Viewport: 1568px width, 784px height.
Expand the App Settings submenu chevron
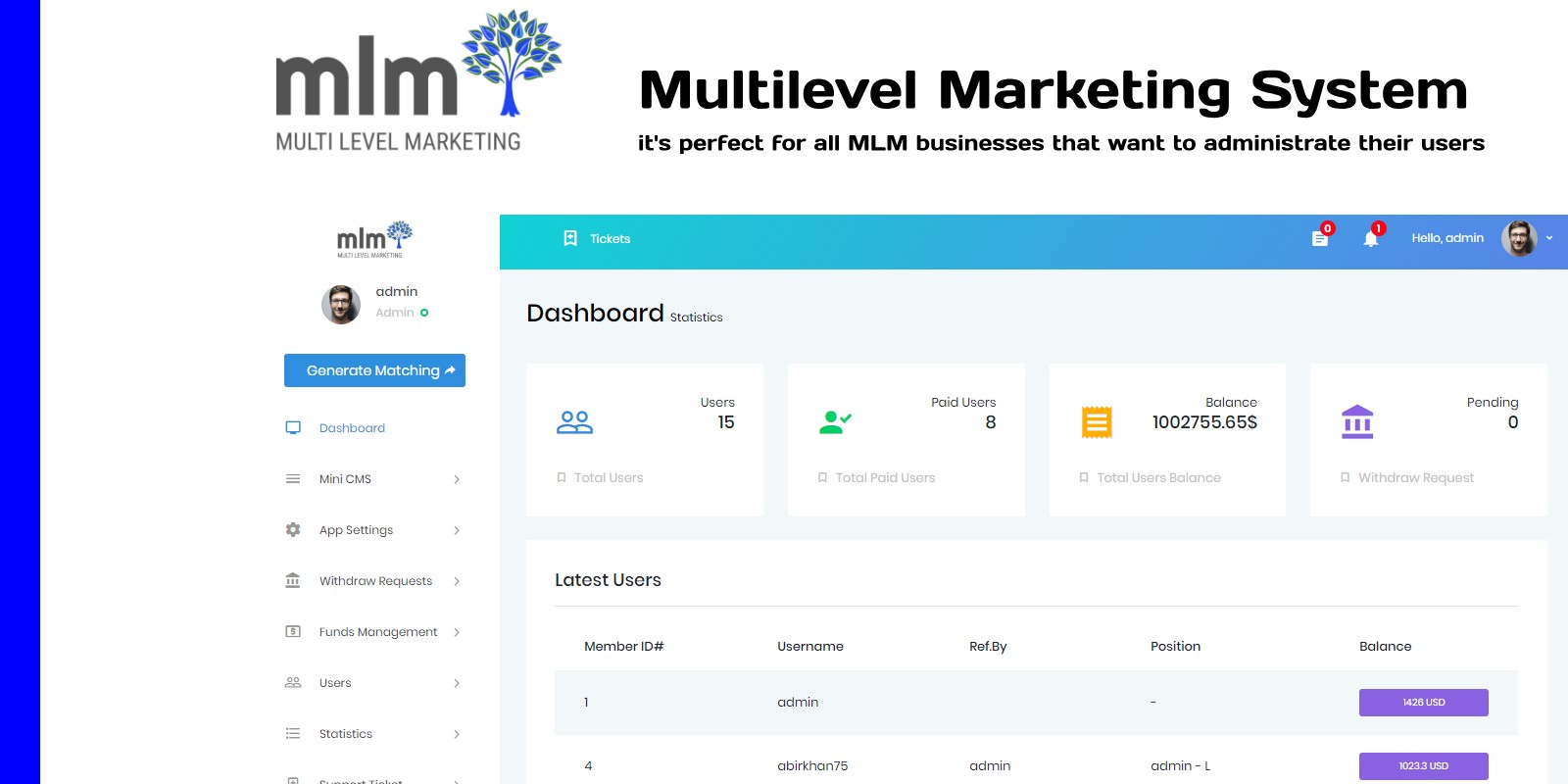pyautogui.click(x=457, y=530)
